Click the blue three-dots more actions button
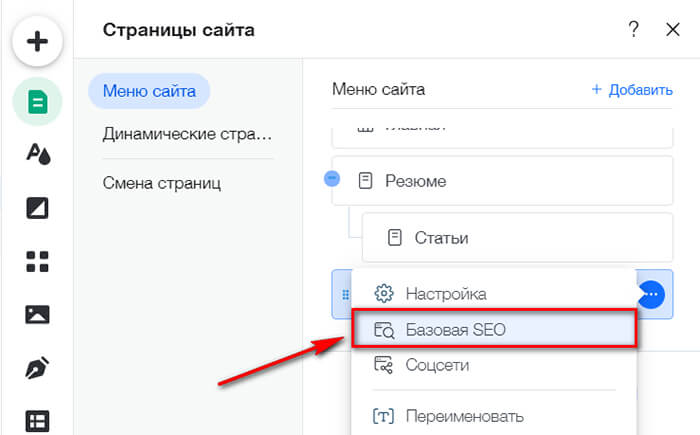The image size is (700, 435). coord(651,294)
